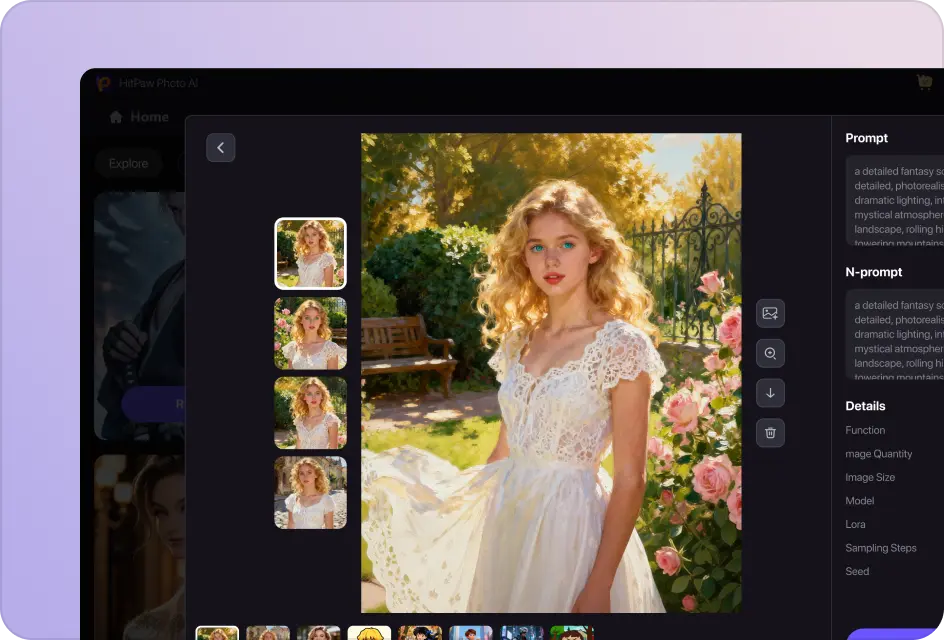Delete the image using the trash icon
The image size is (944, 640).
tap(770, 433)
